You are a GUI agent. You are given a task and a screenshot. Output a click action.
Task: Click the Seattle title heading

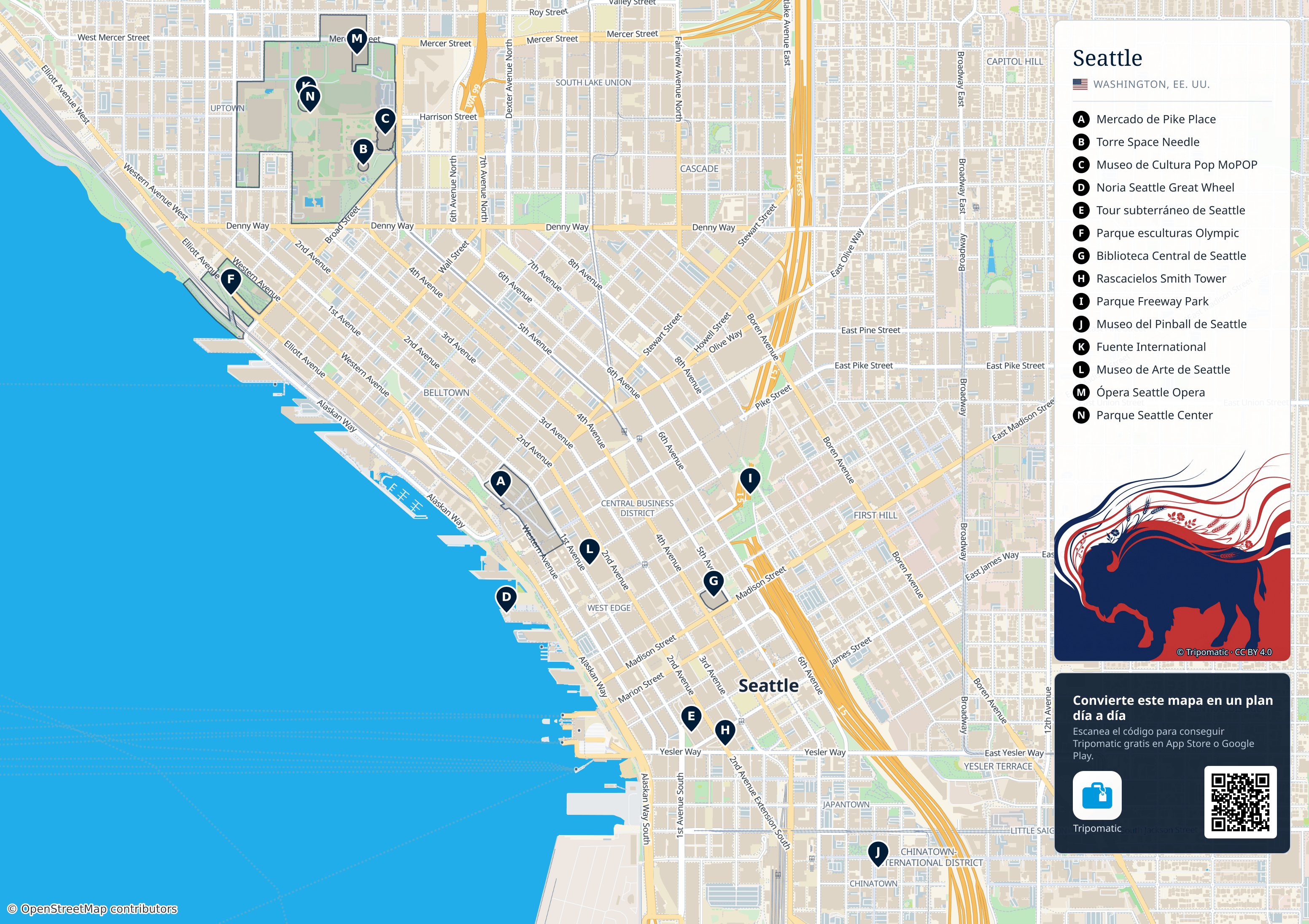[1107, 58]
